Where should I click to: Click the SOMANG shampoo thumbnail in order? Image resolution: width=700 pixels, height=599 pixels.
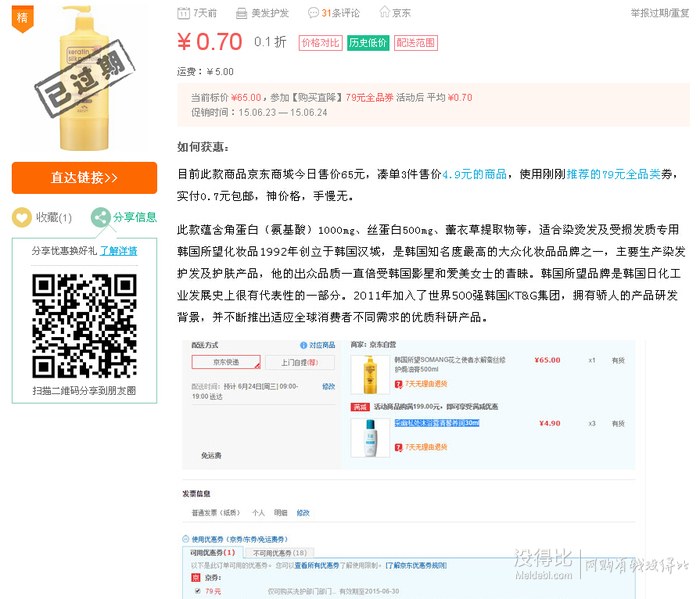pyautogui.click(x=370, y=374)
